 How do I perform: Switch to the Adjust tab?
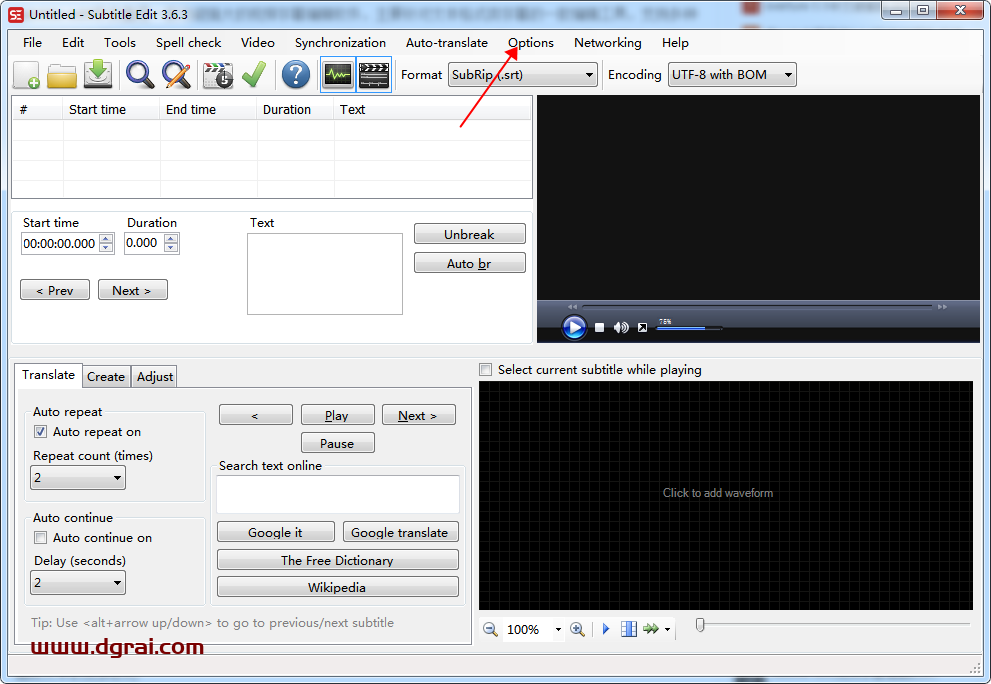point(155,377)
